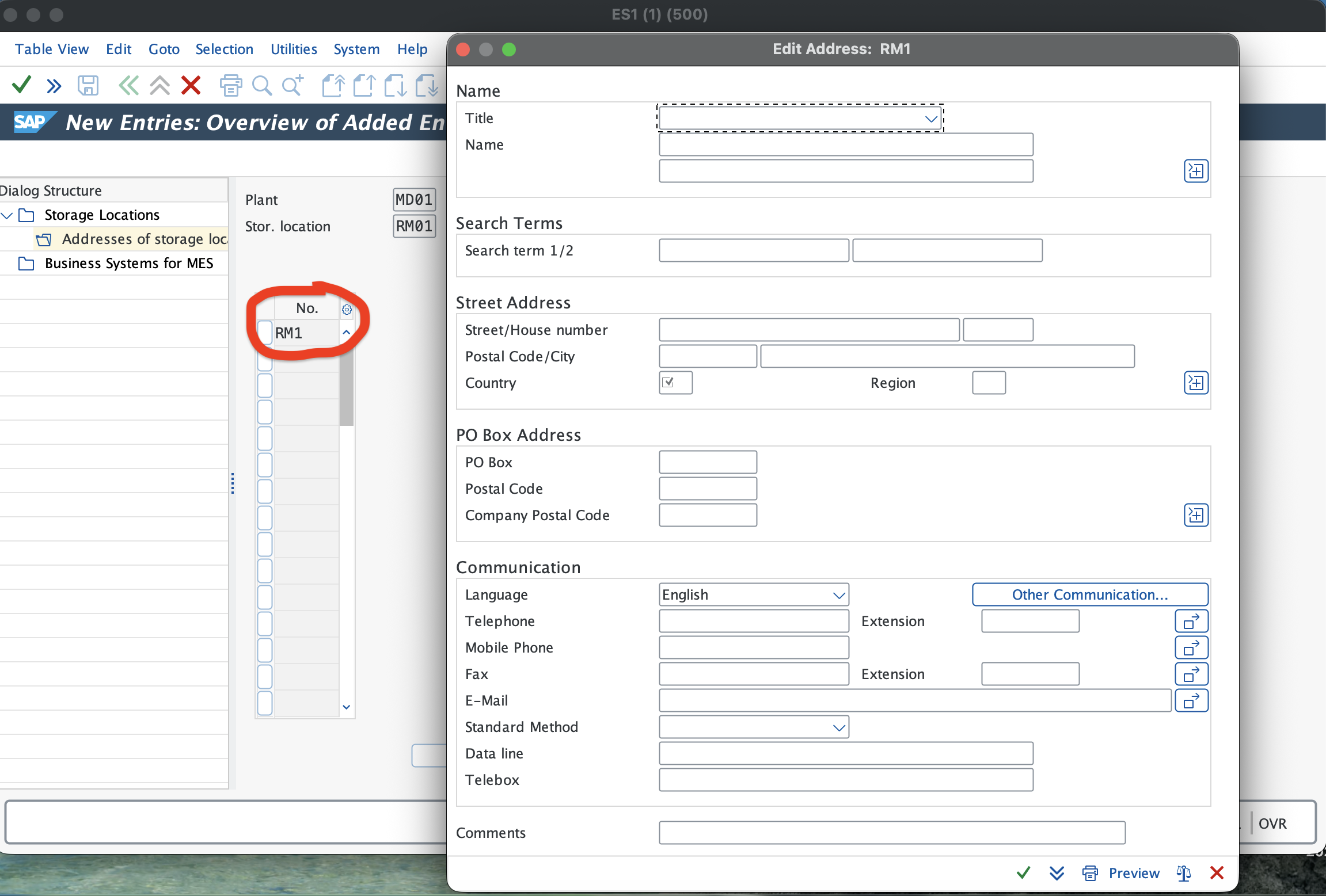Click the Telephone input field
Viewport: 1326px width, 896px height.
pos(754,622)
